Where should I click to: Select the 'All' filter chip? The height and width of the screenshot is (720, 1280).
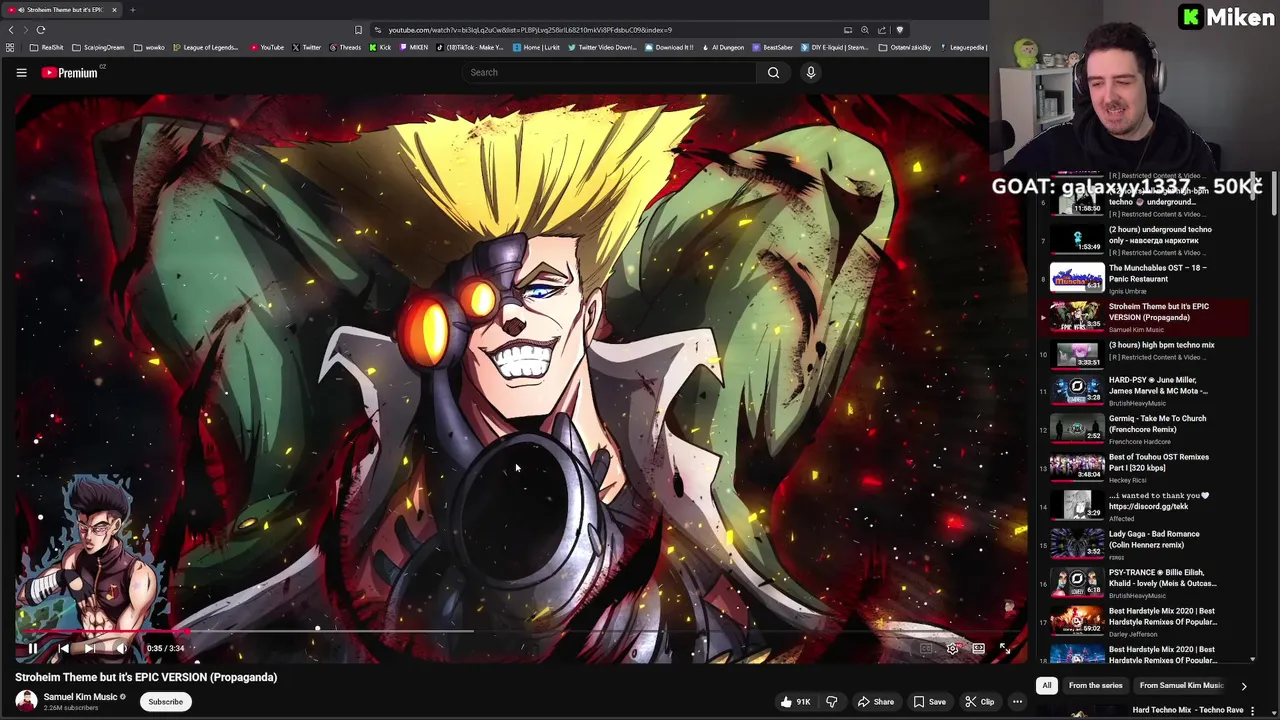1047,685
